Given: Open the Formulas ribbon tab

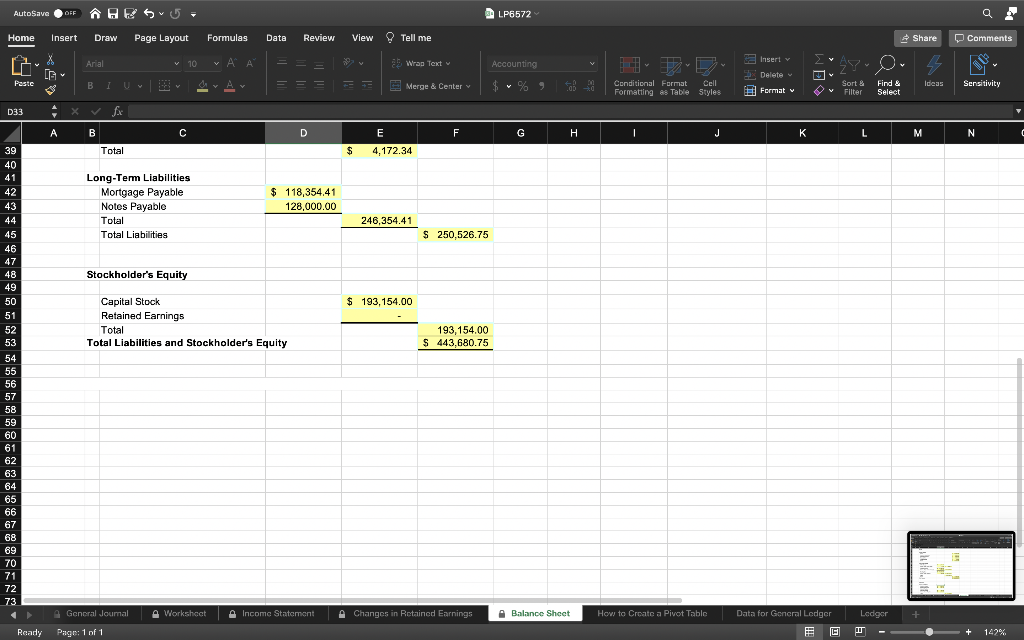Looking at the screenshot, I should (x=227, y=37).
